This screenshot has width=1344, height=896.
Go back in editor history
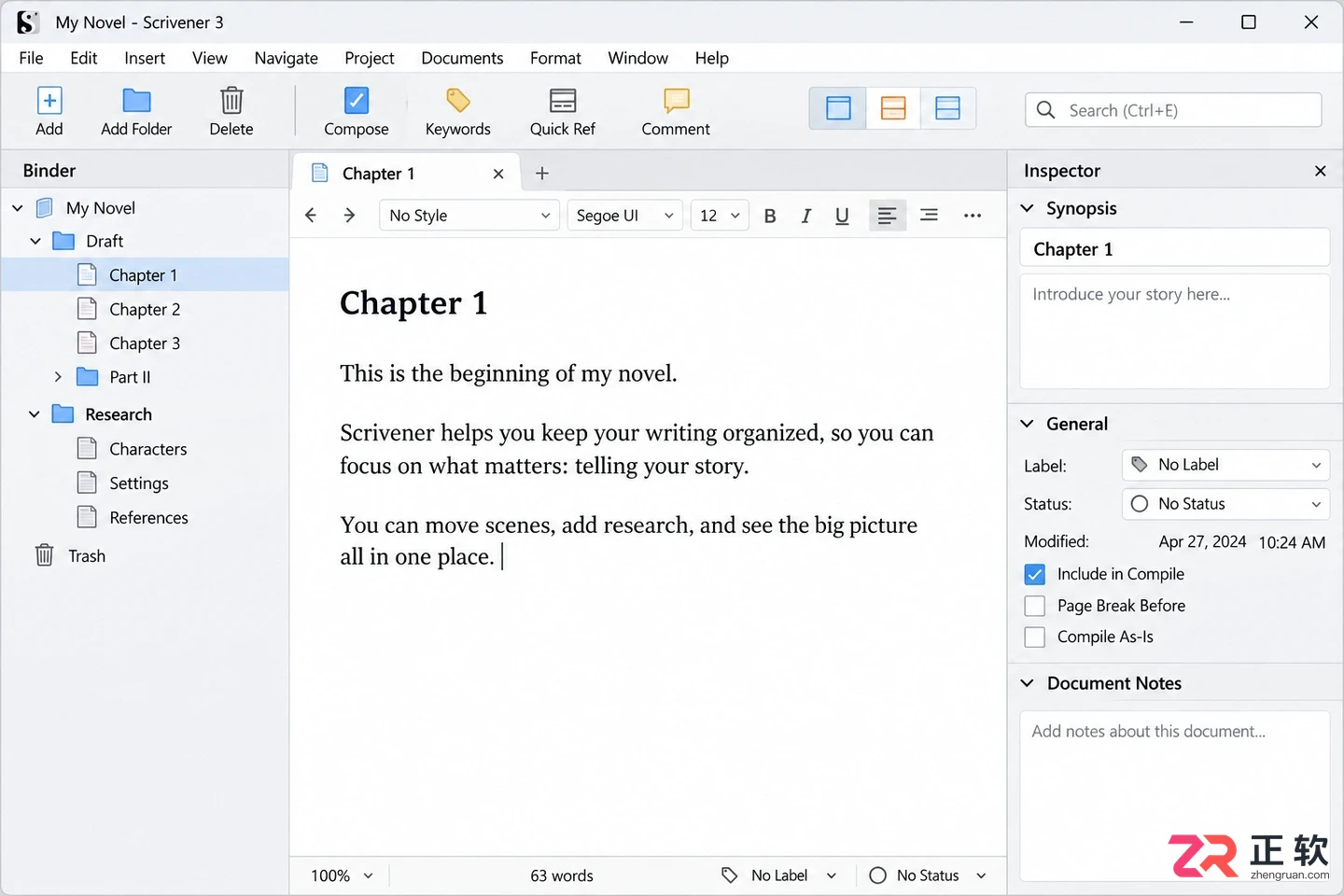pyautogui.click(x=311, y=216)
